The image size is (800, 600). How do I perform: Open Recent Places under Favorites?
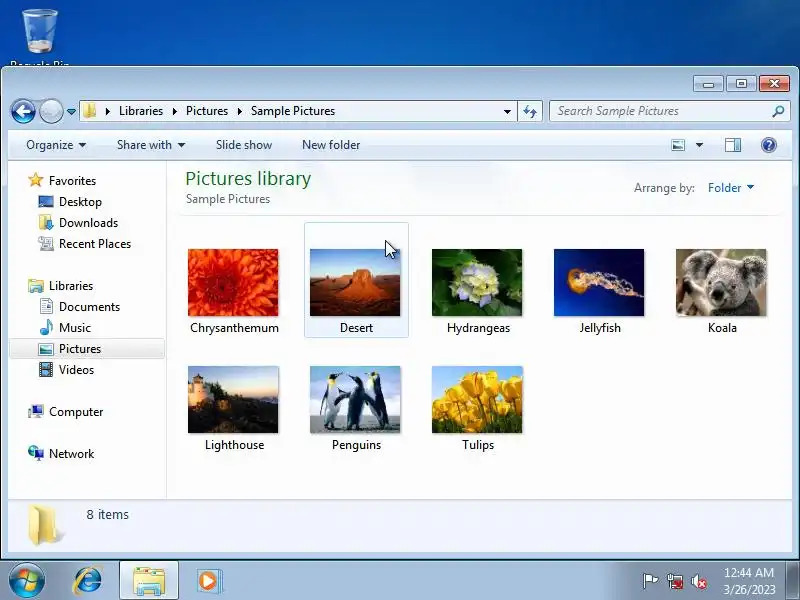pyautogui.click(x=95, y=243)
